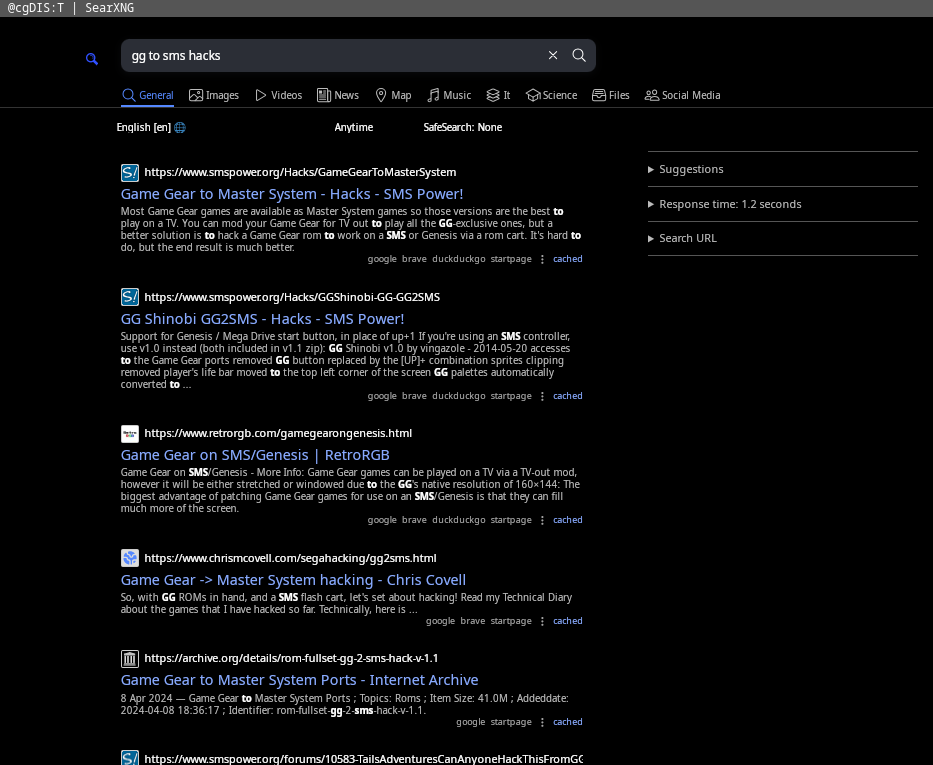The height and width of the screenshot is (765, 933).
Task: Open three-dot menu for Internet Archive result
Action: click(542, 722)
